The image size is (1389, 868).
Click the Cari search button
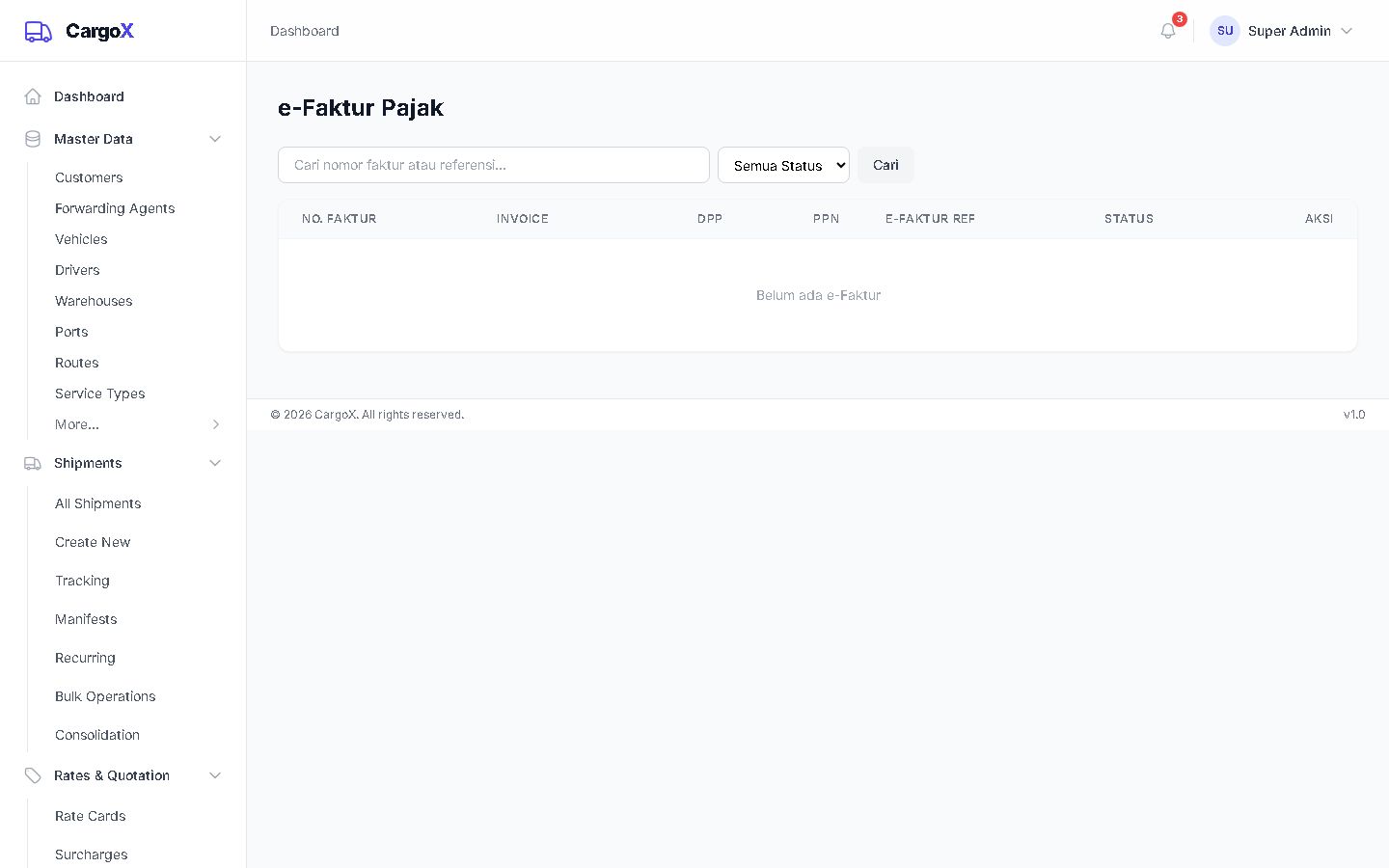click(x=885, y=165)
